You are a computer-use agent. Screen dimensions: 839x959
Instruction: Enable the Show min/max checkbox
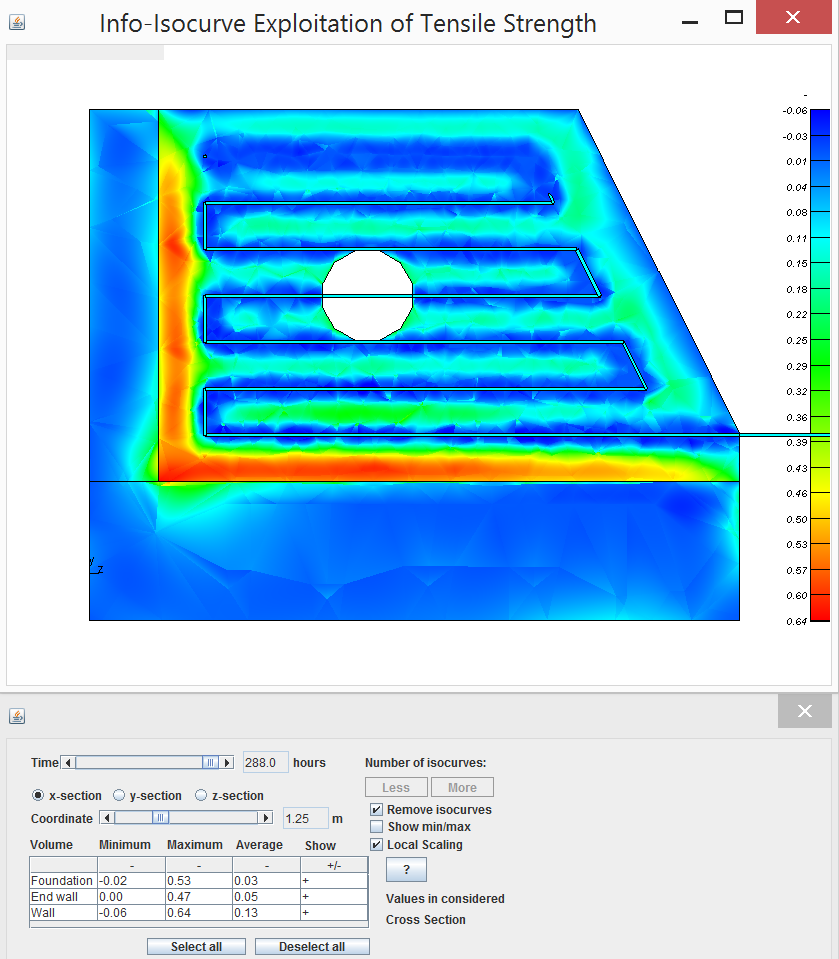(377, 827)
